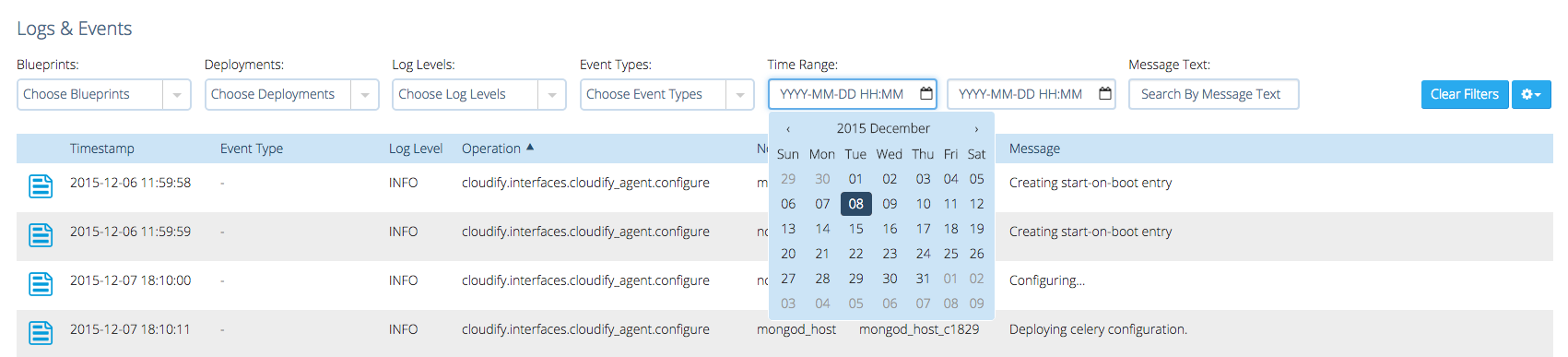Go to previous month in calendar

click(788, 129)
